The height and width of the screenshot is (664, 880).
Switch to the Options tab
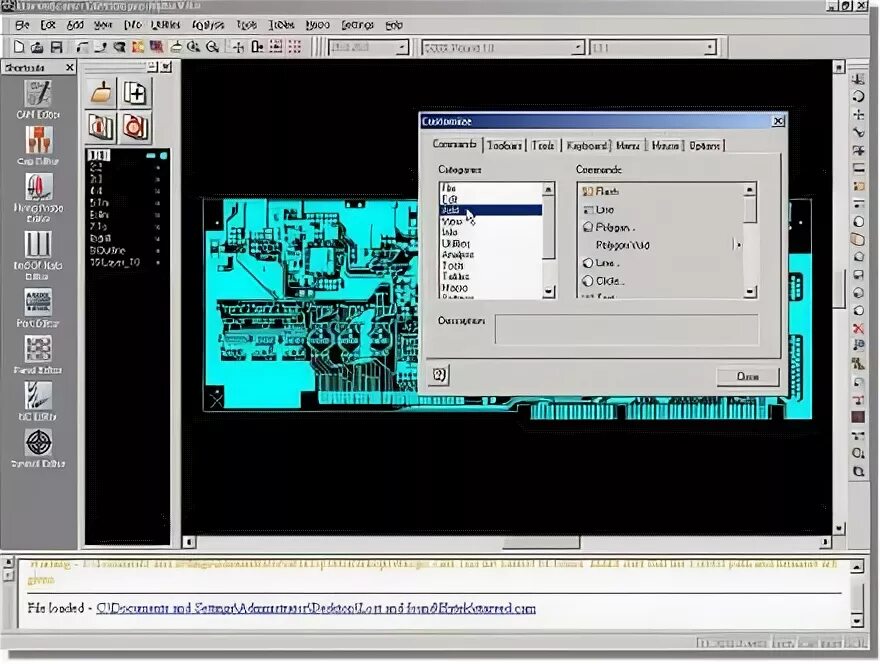pyautogui.click(x=705, y=145)
